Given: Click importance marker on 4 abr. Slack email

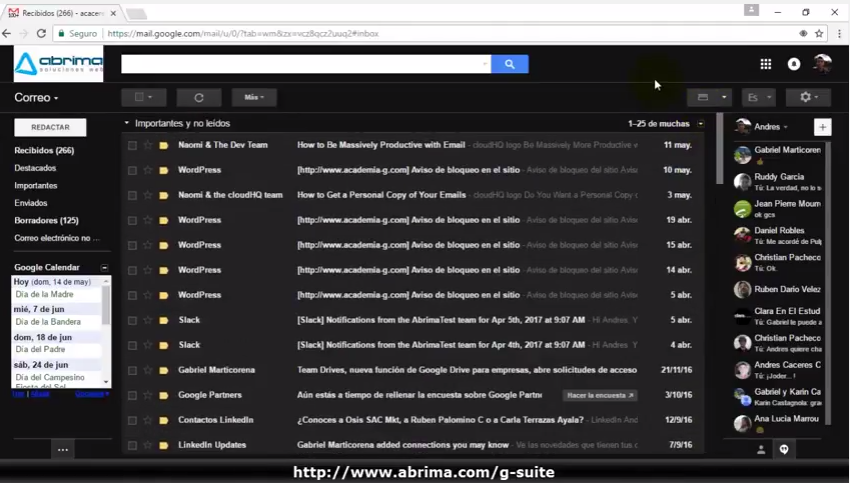Looking at the screenshot, I should click(x=163, y=345).
